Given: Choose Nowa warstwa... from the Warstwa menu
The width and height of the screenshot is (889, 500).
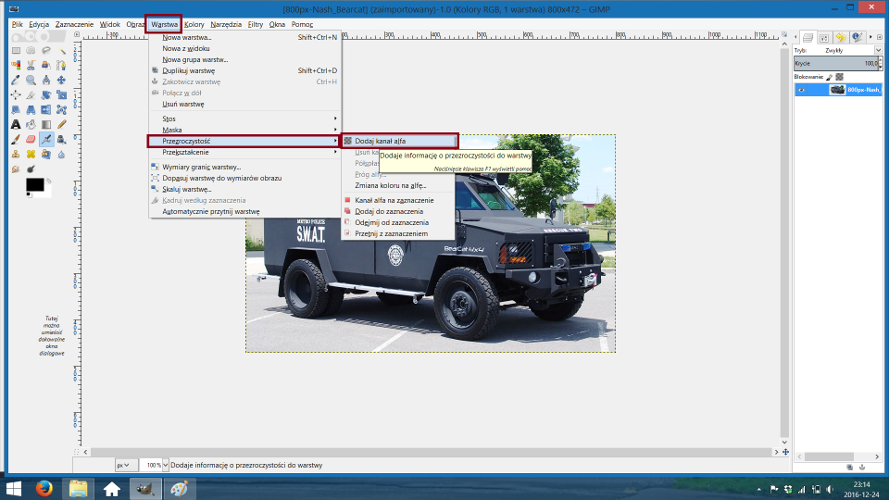Looking at the screenshot, I should 245,37.
